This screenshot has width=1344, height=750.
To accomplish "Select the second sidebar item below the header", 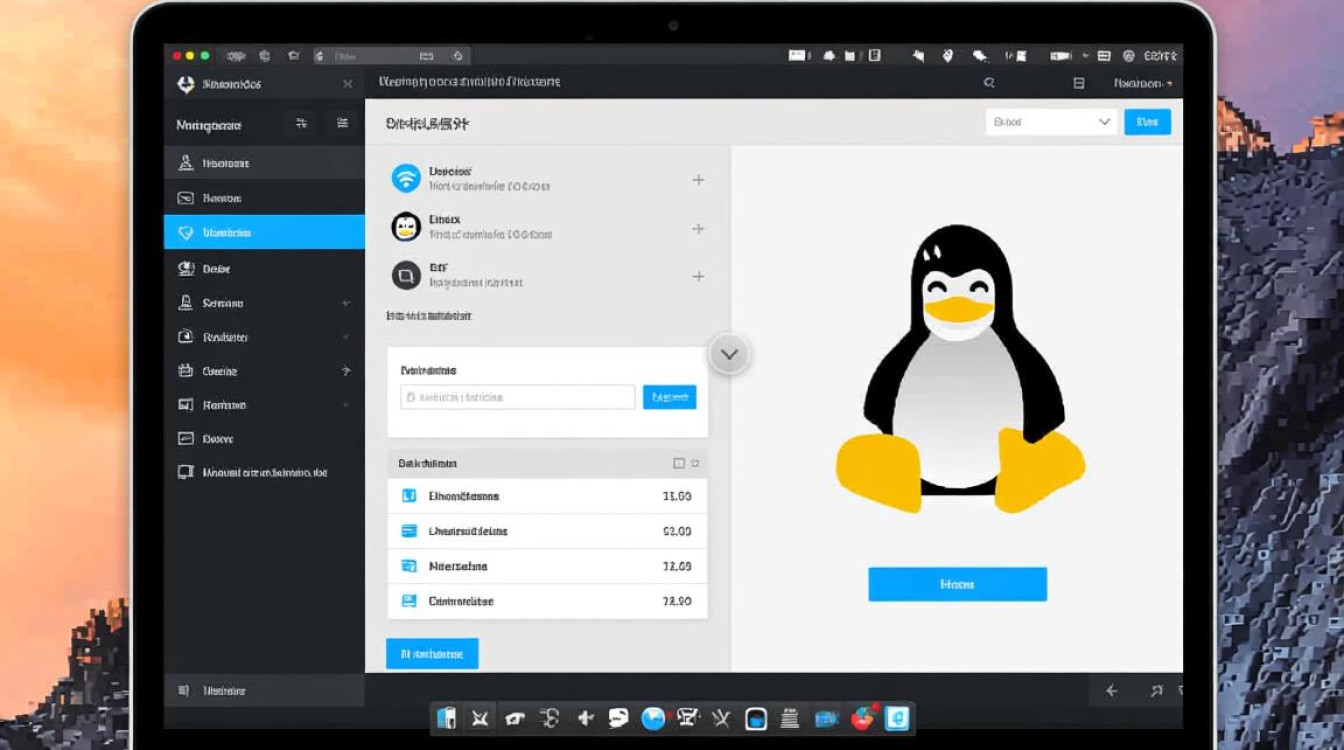I will click(x=264, y=198).
